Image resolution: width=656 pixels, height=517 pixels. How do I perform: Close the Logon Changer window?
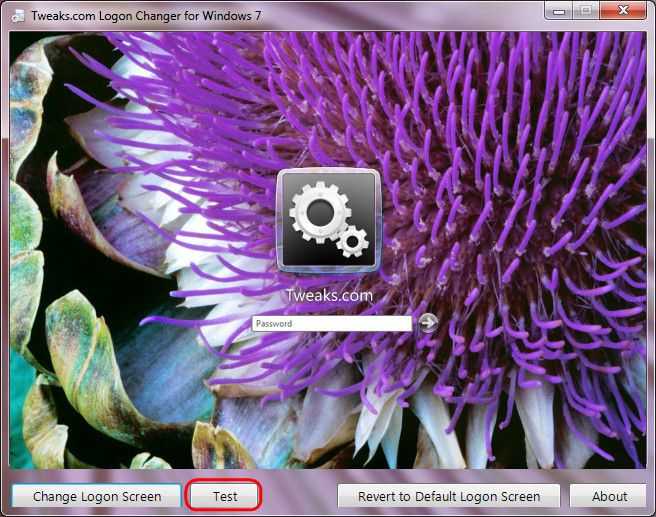tap(623, 10)
